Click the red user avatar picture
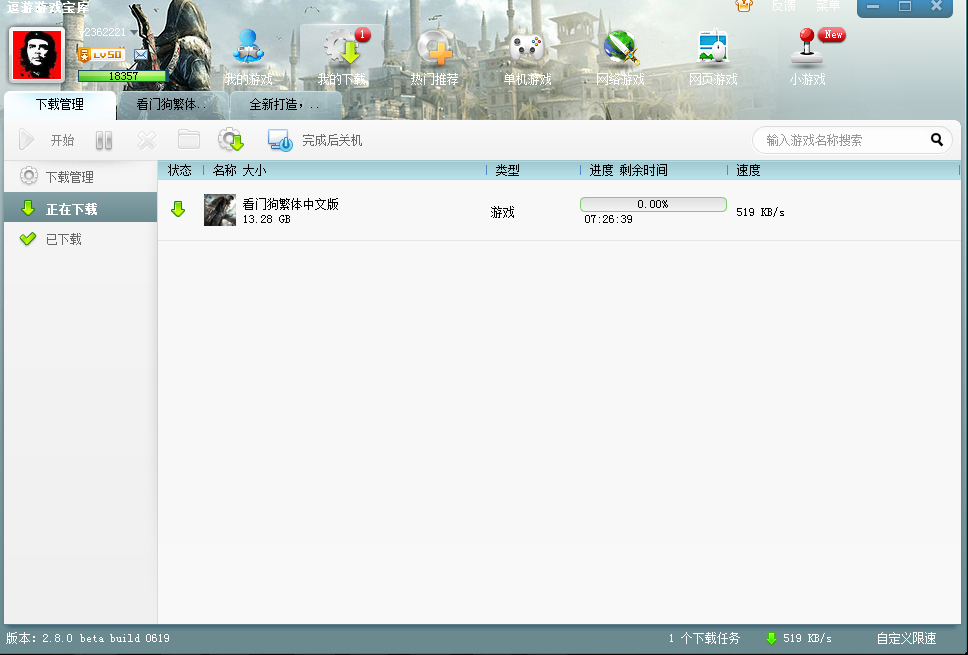 pos(37,55)
